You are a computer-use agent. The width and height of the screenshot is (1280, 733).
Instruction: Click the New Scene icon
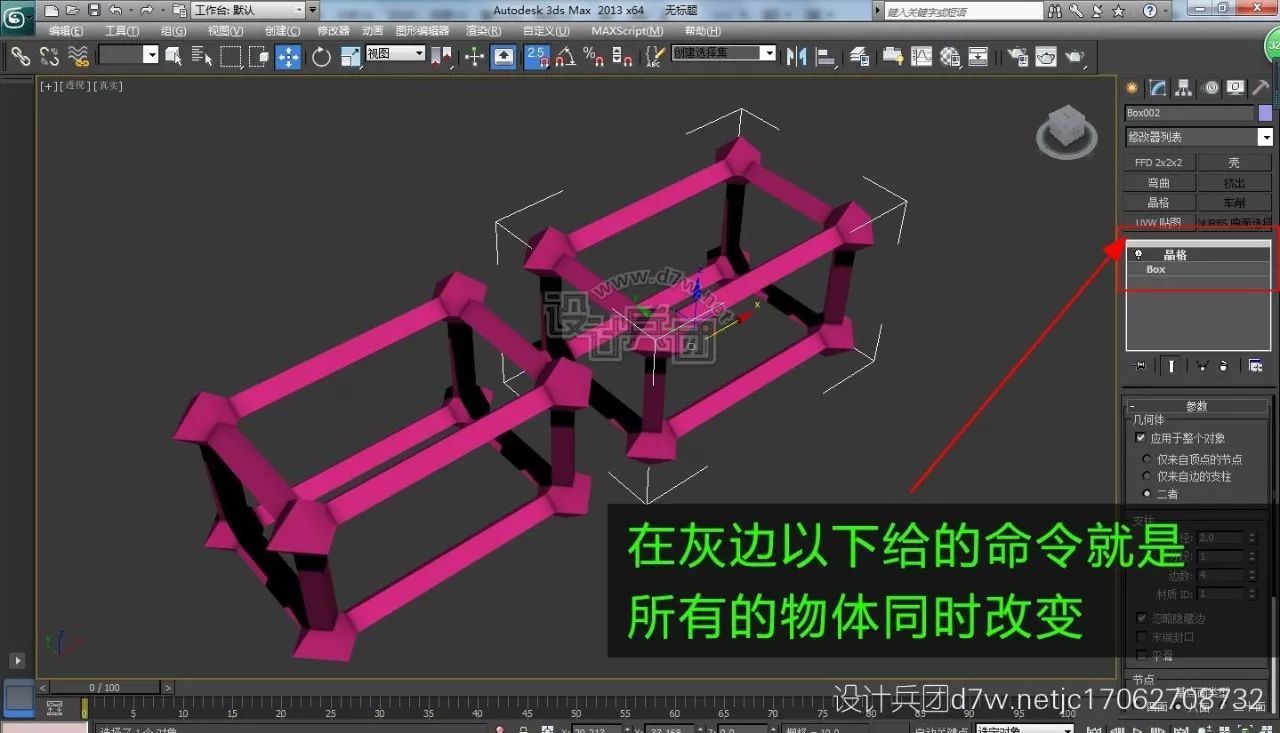click(x=52, y=10)
